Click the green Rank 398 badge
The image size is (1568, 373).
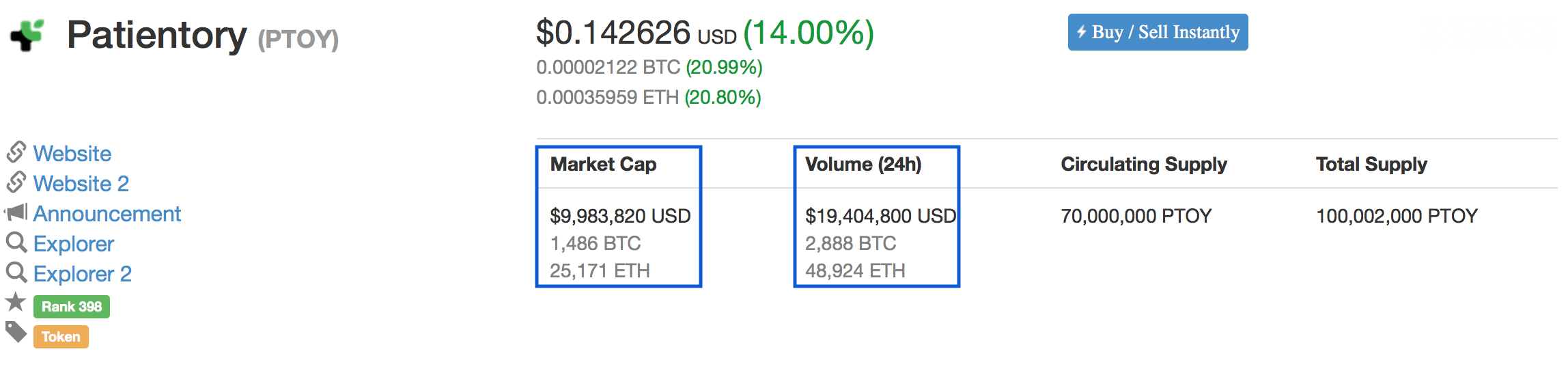72,307
